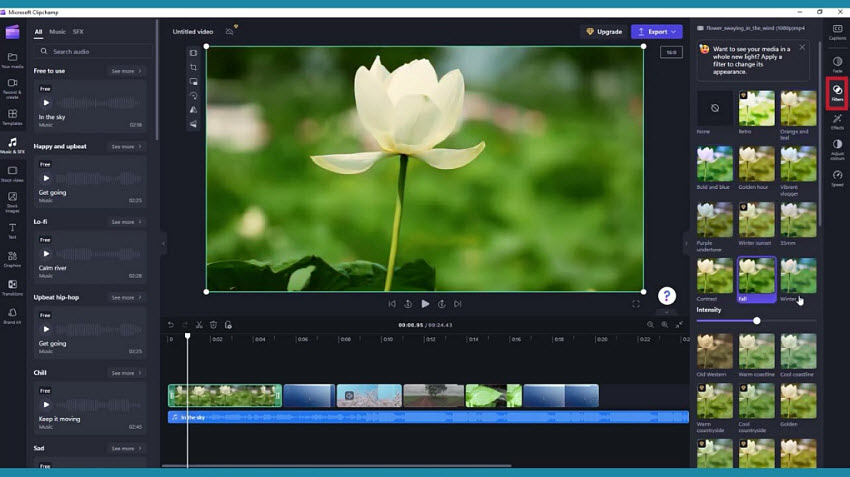The width and height of the screenshot is (850, 477).
Task: Switch to the All audio tab
Action: (x=38, y=31)
